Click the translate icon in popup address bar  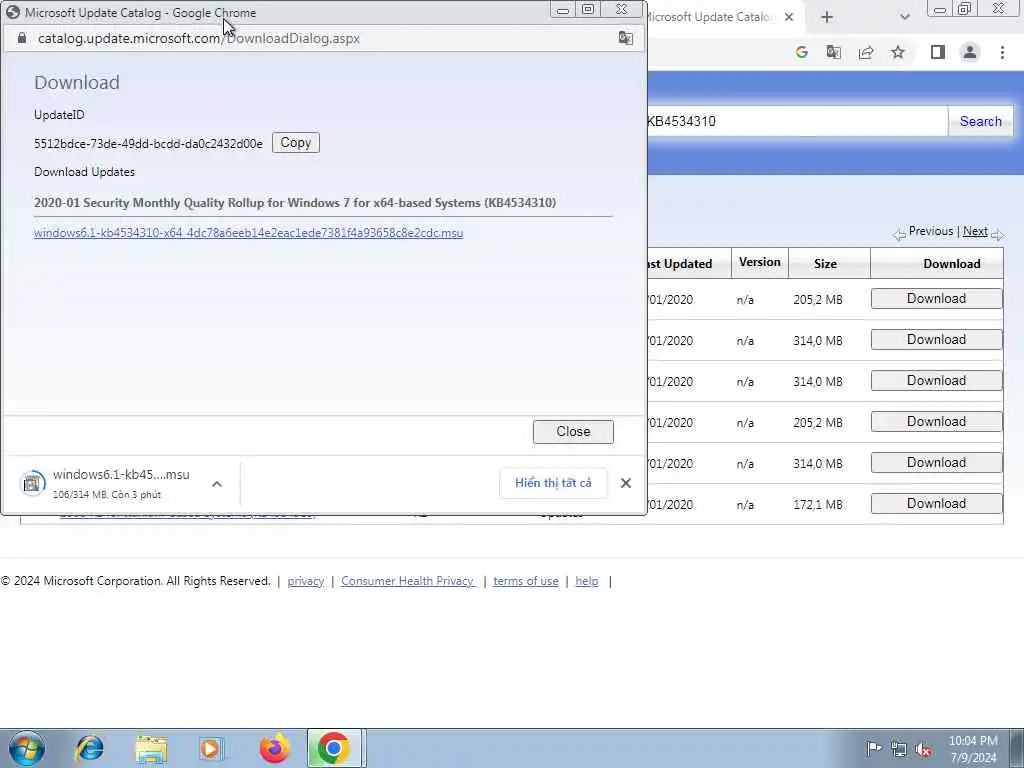click(626, 39)
